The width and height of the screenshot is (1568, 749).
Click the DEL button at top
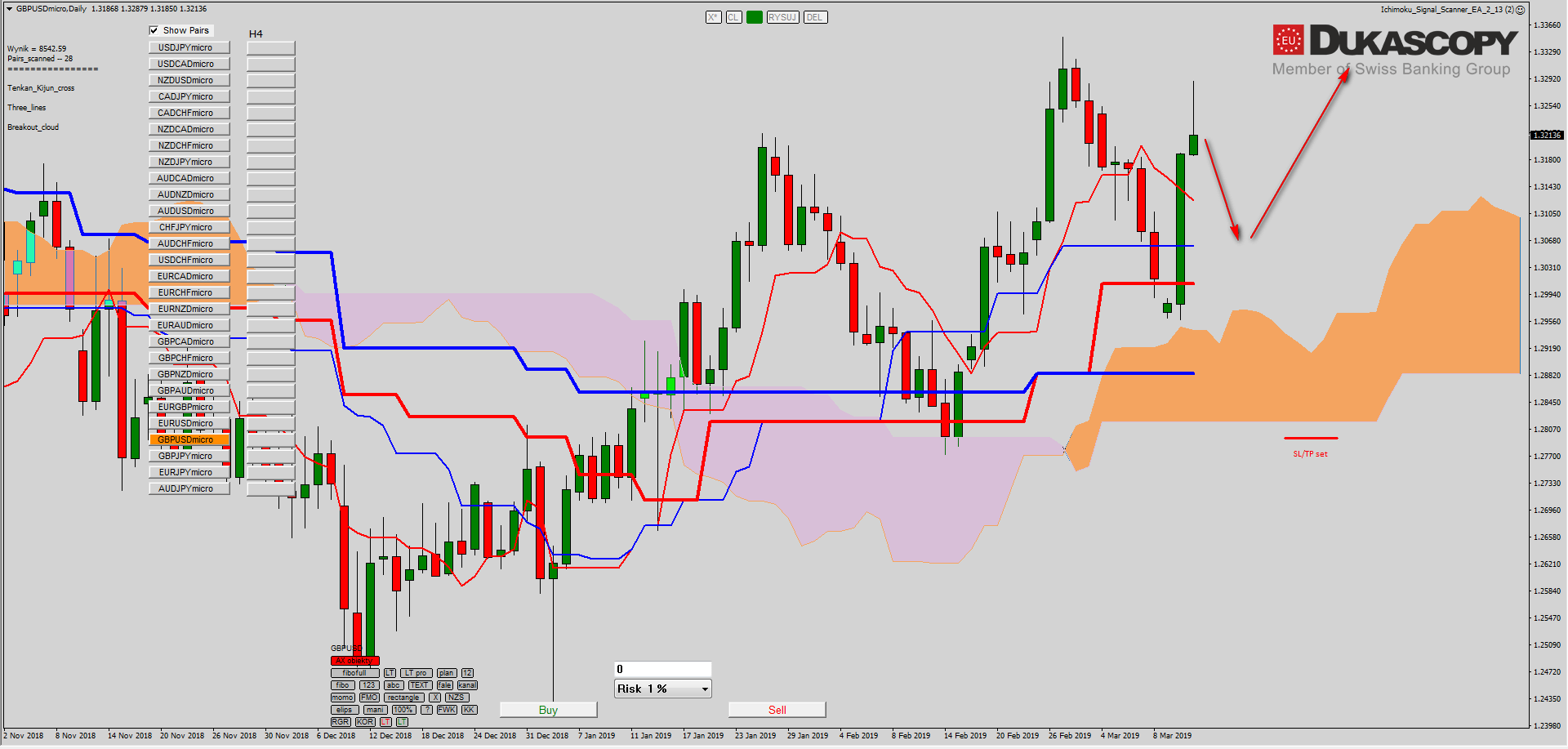pos(814,17)
